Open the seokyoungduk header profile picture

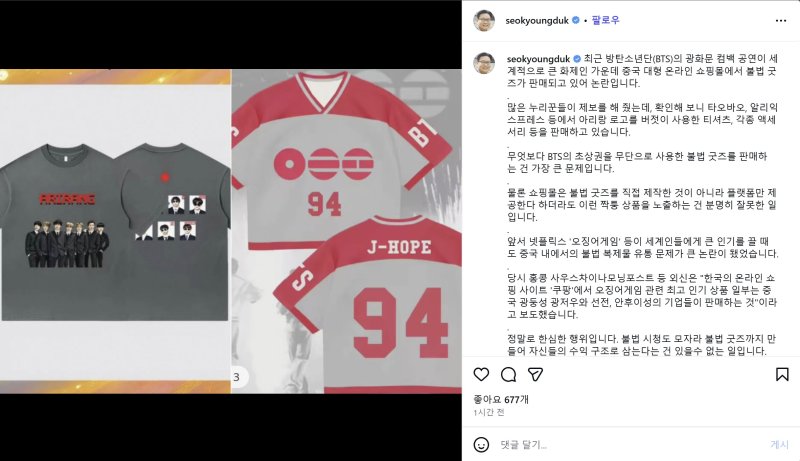click(484, 21)
